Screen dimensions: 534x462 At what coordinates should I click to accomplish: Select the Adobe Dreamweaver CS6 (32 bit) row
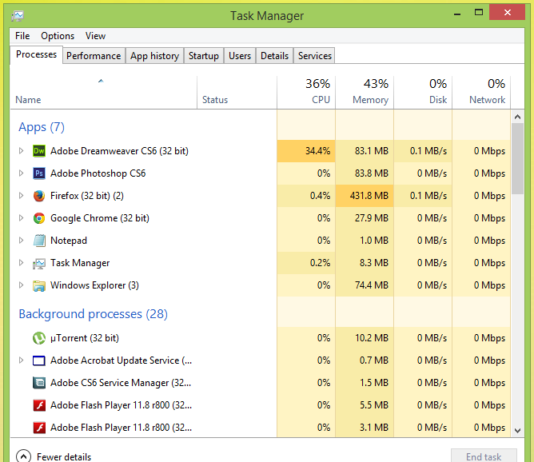tap(260, 151)
